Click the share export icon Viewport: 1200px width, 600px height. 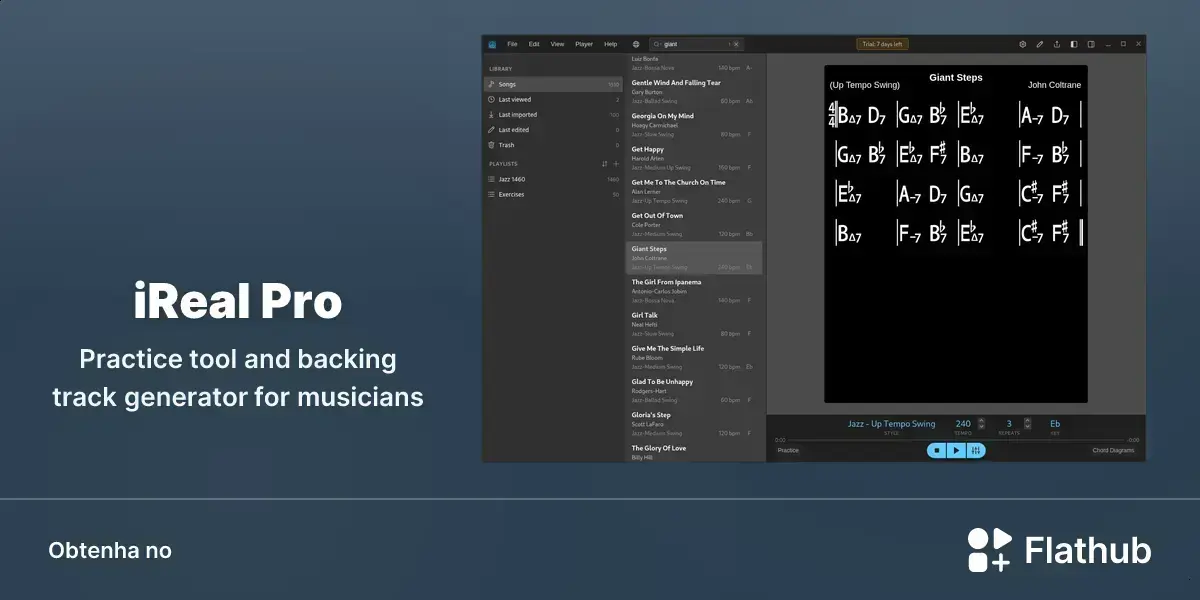tap(1057, 44)
